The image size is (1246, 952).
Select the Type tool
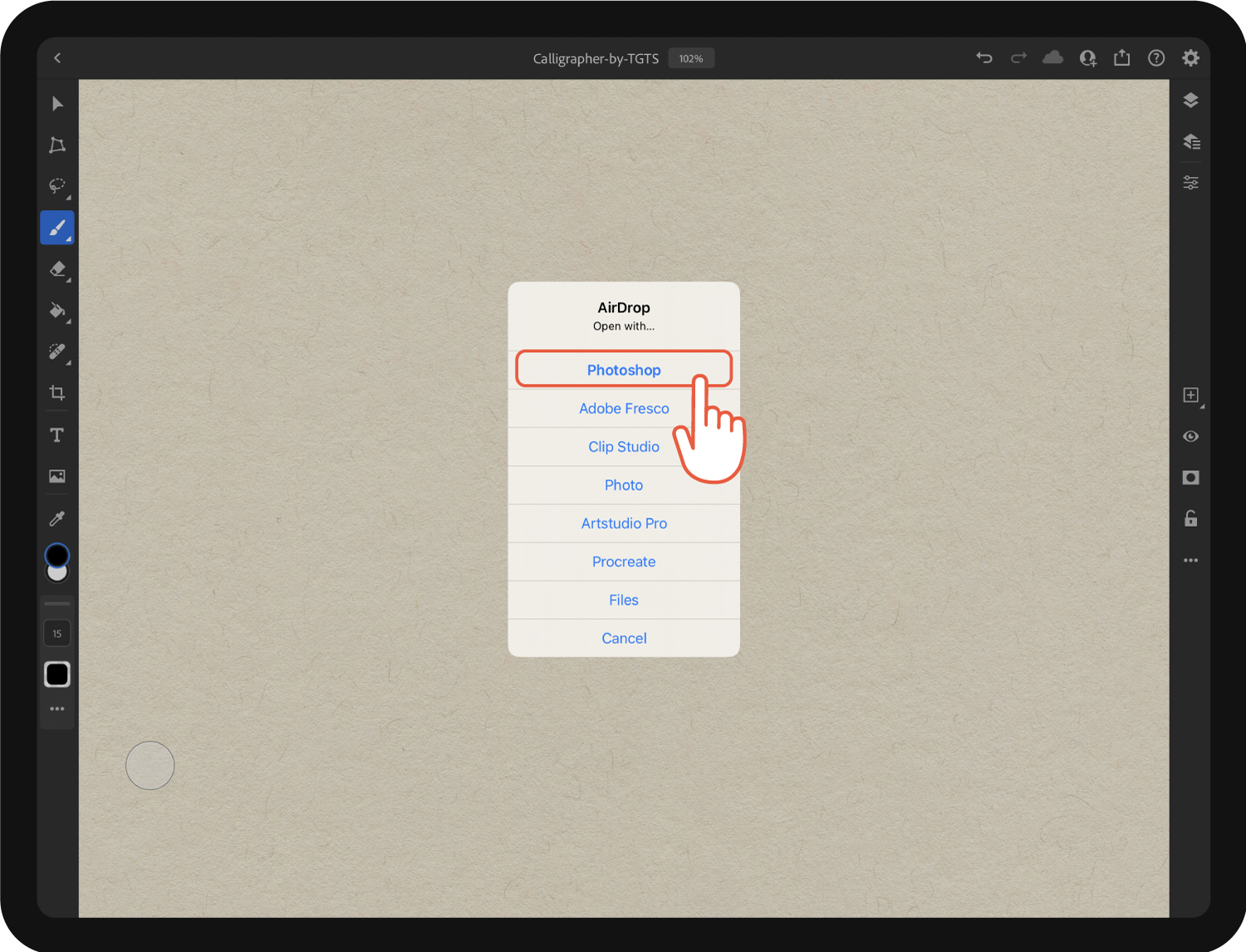coord(57,435)
